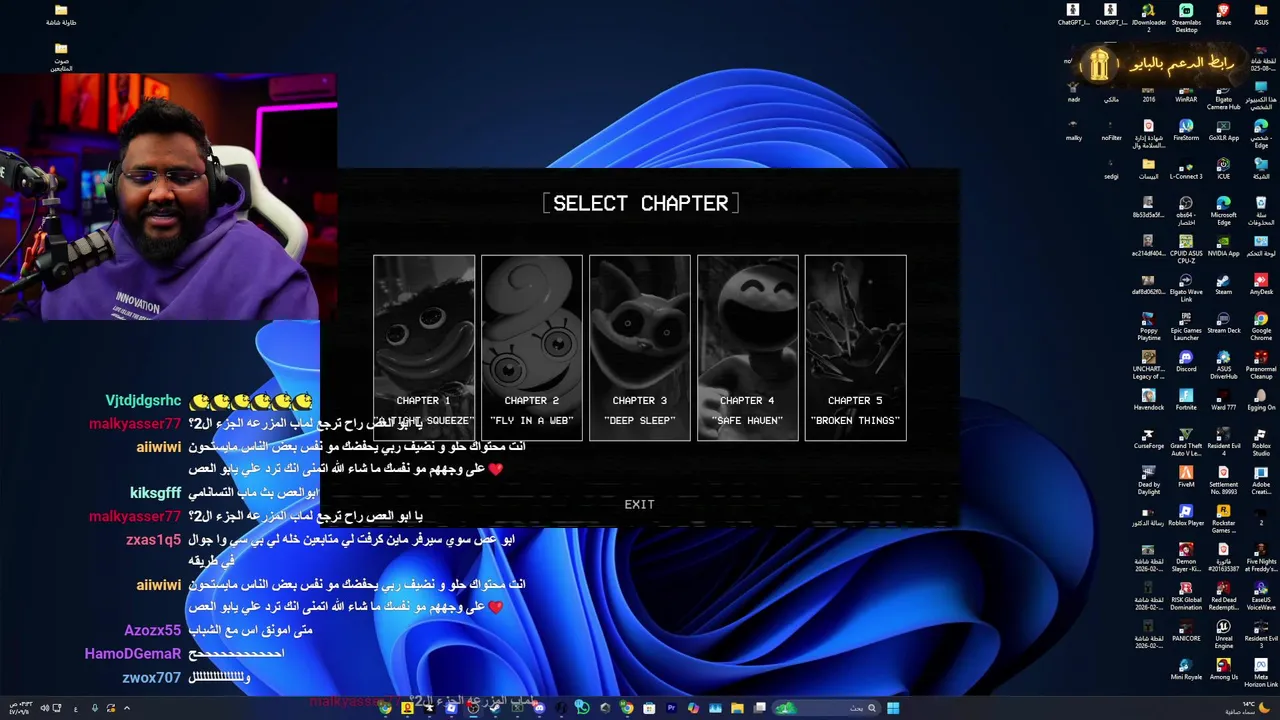Open Among Us desktop shortcut
Image resolution: width=1280 pixels, height=720 pixels.
(x=1223, y=668)
